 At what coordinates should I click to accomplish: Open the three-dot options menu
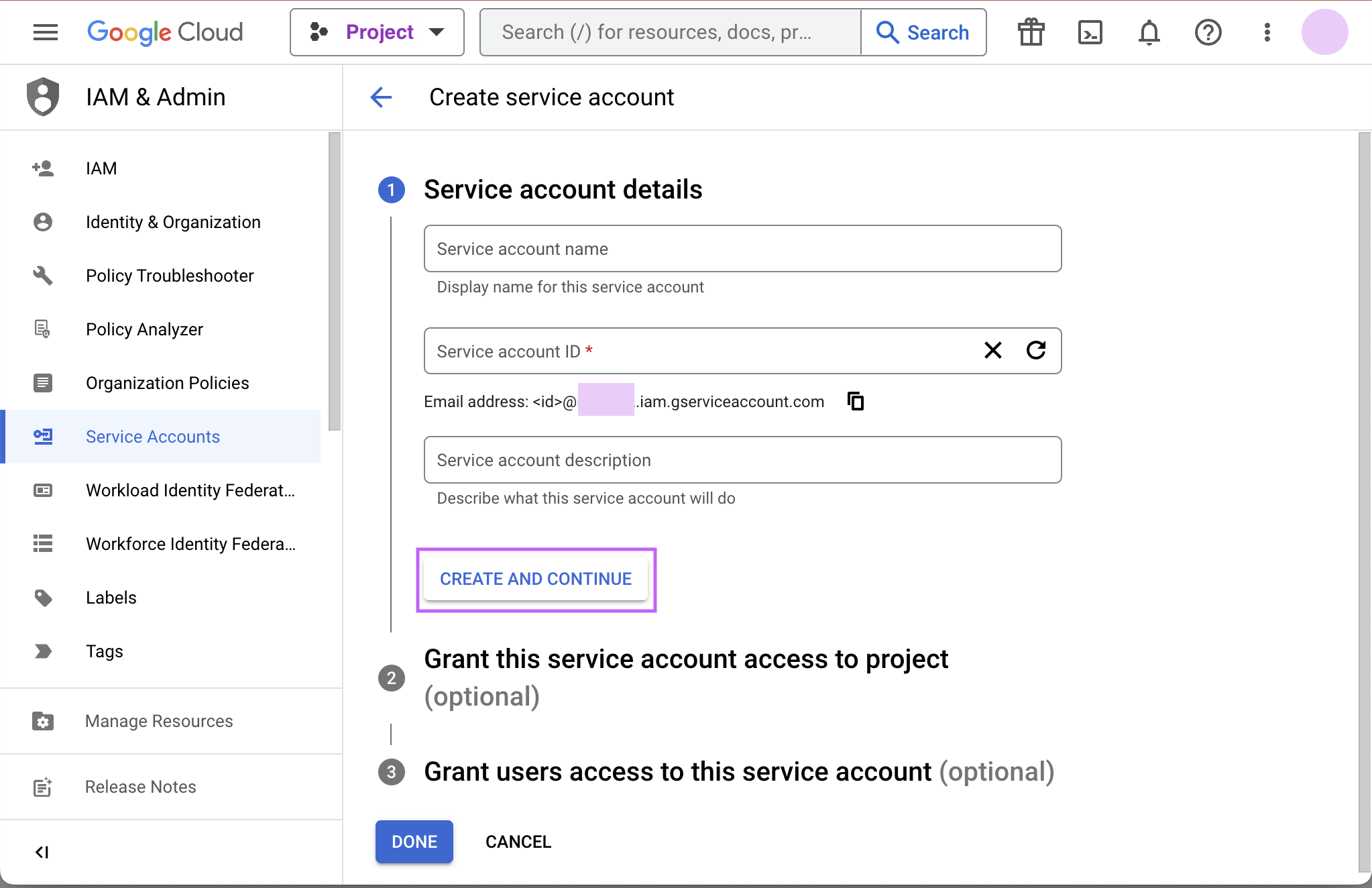pyautogui.click(x=1266, y=32)
